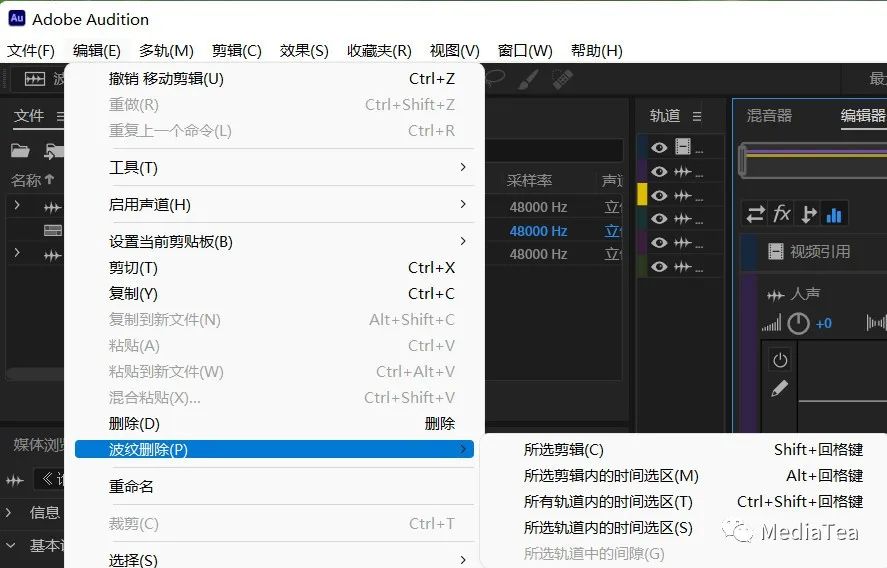Viewport: 887px width, 568px height.
Task: Click the 人声 track volume knob
Action: tap(798, 324)
